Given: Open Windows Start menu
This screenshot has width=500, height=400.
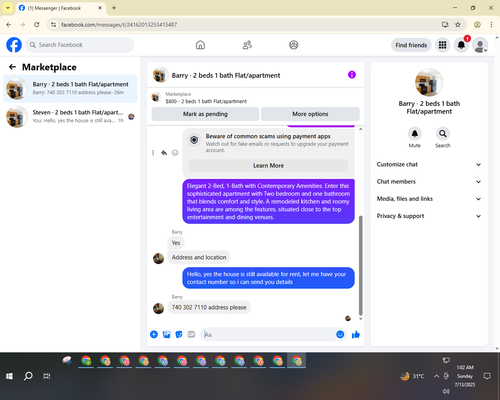Looking at the screenshot, I should point(9,376).
